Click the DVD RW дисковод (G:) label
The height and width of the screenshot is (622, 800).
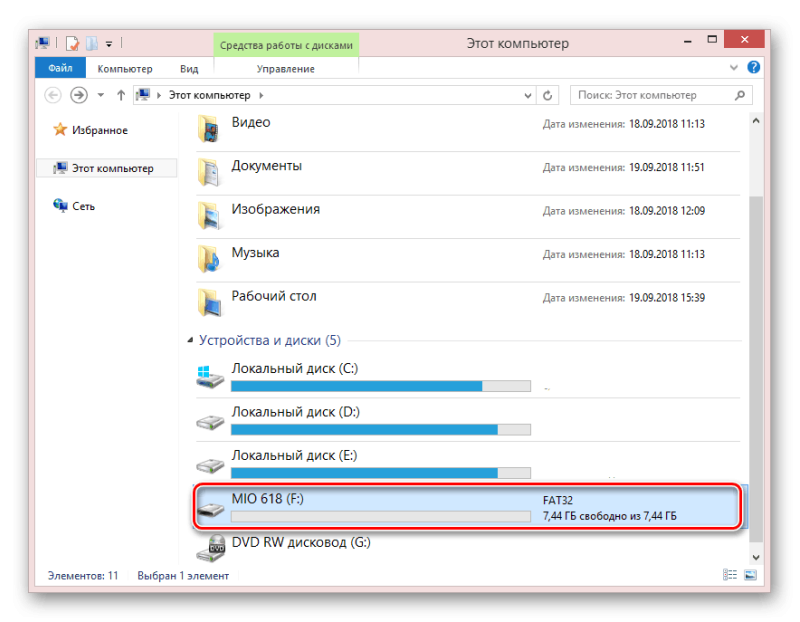coord(301,542)
